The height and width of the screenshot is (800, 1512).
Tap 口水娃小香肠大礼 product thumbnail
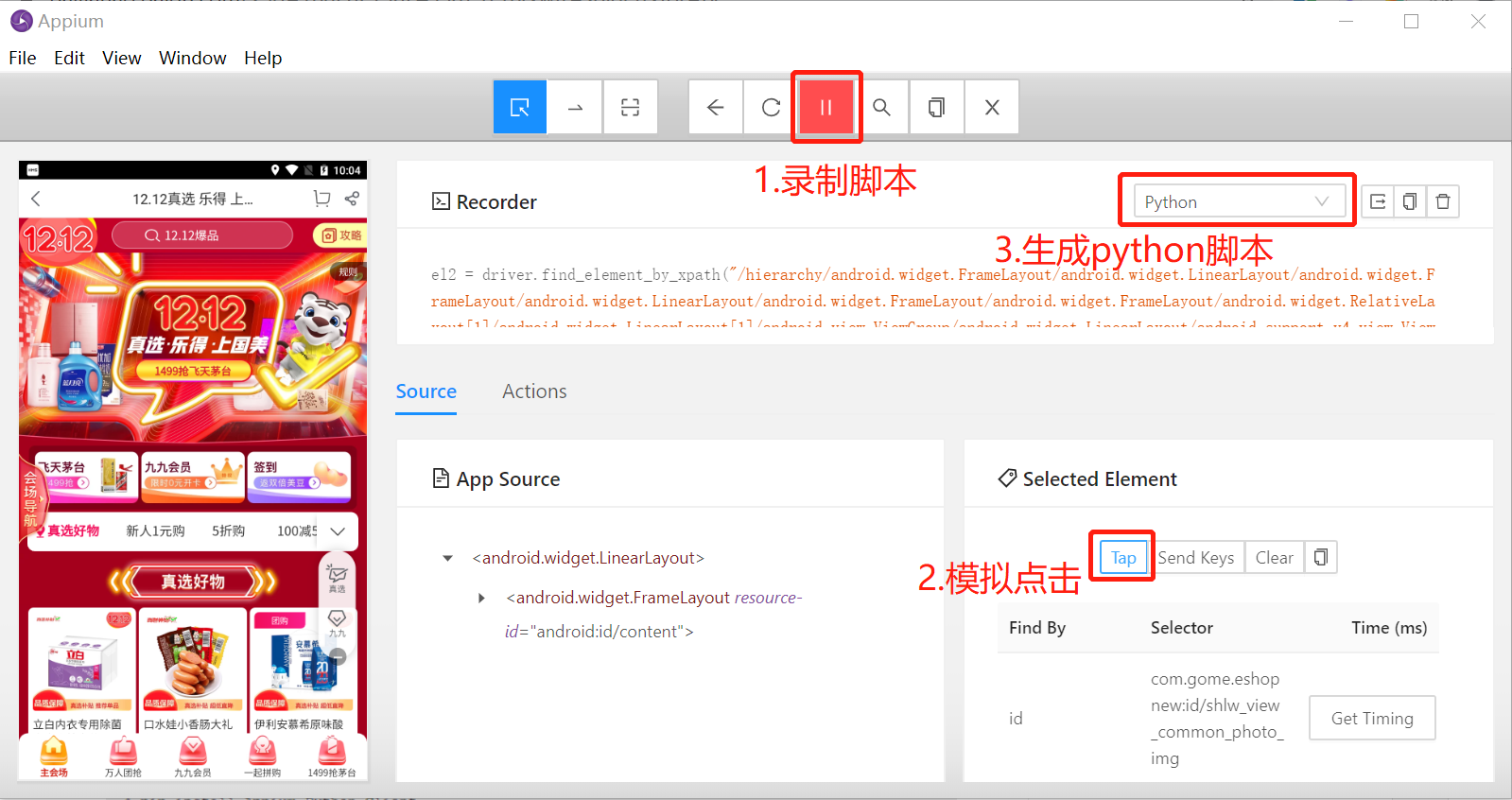193,661
